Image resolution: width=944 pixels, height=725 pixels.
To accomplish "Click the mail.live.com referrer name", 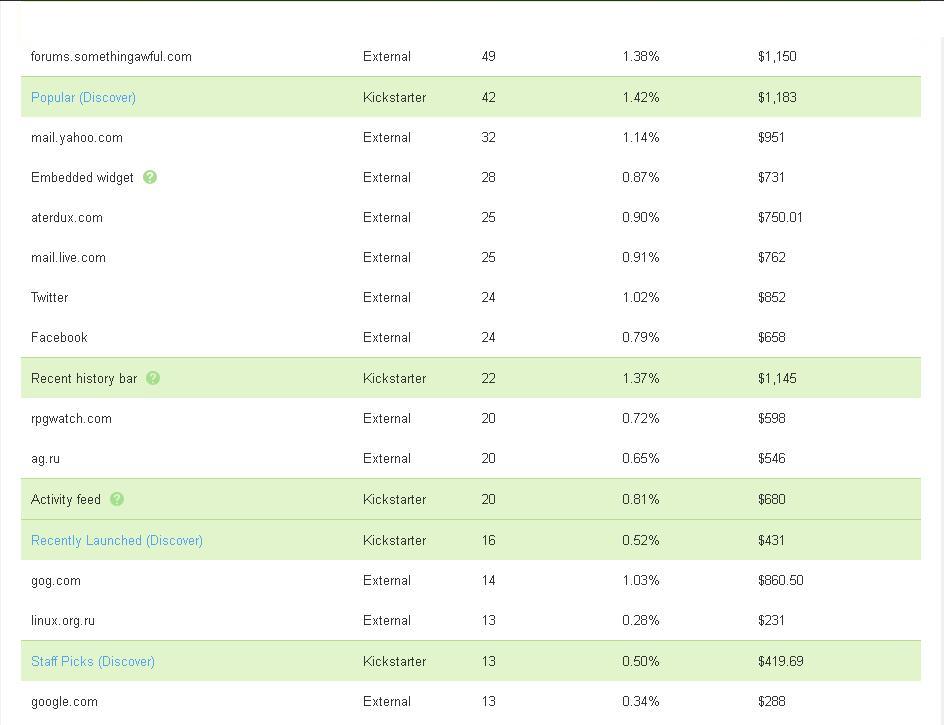I will click(x=68, y=257).
